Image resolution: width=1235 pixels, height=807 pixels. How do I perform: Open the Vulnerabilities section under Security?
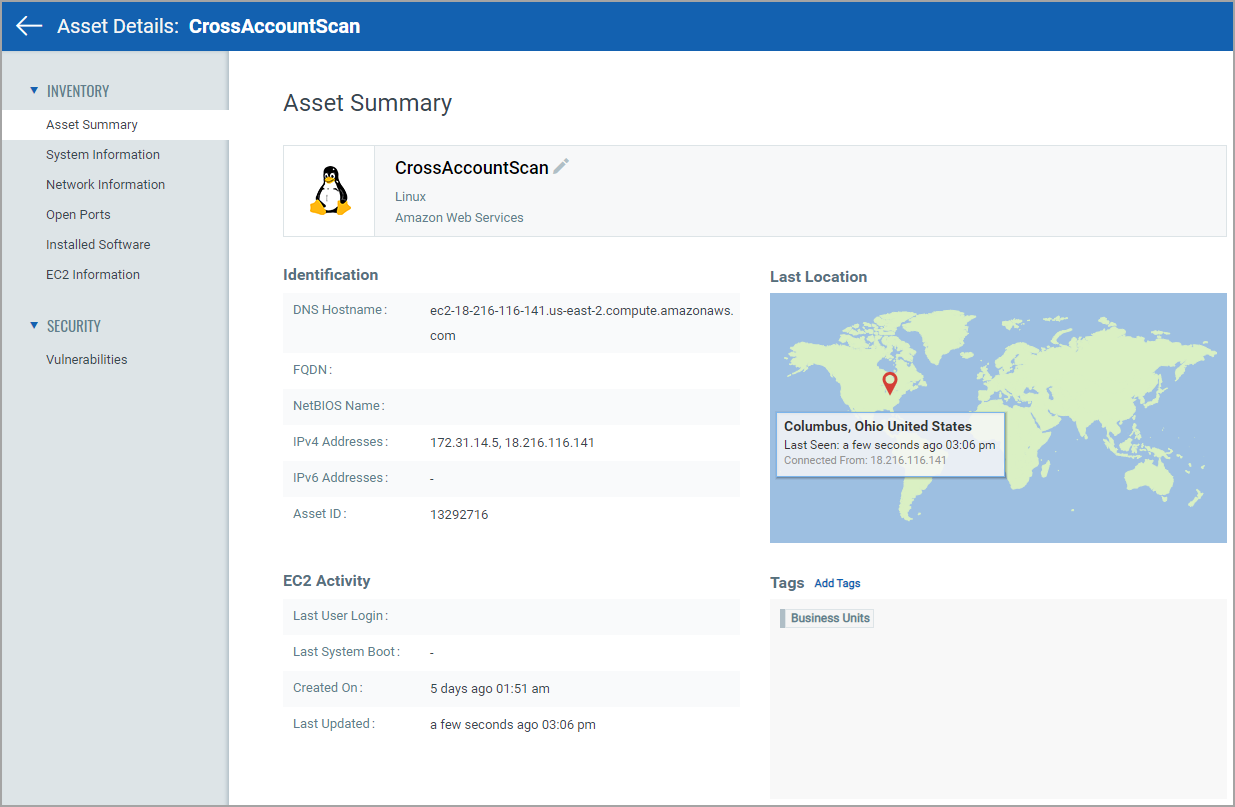[x=87, y=360]
